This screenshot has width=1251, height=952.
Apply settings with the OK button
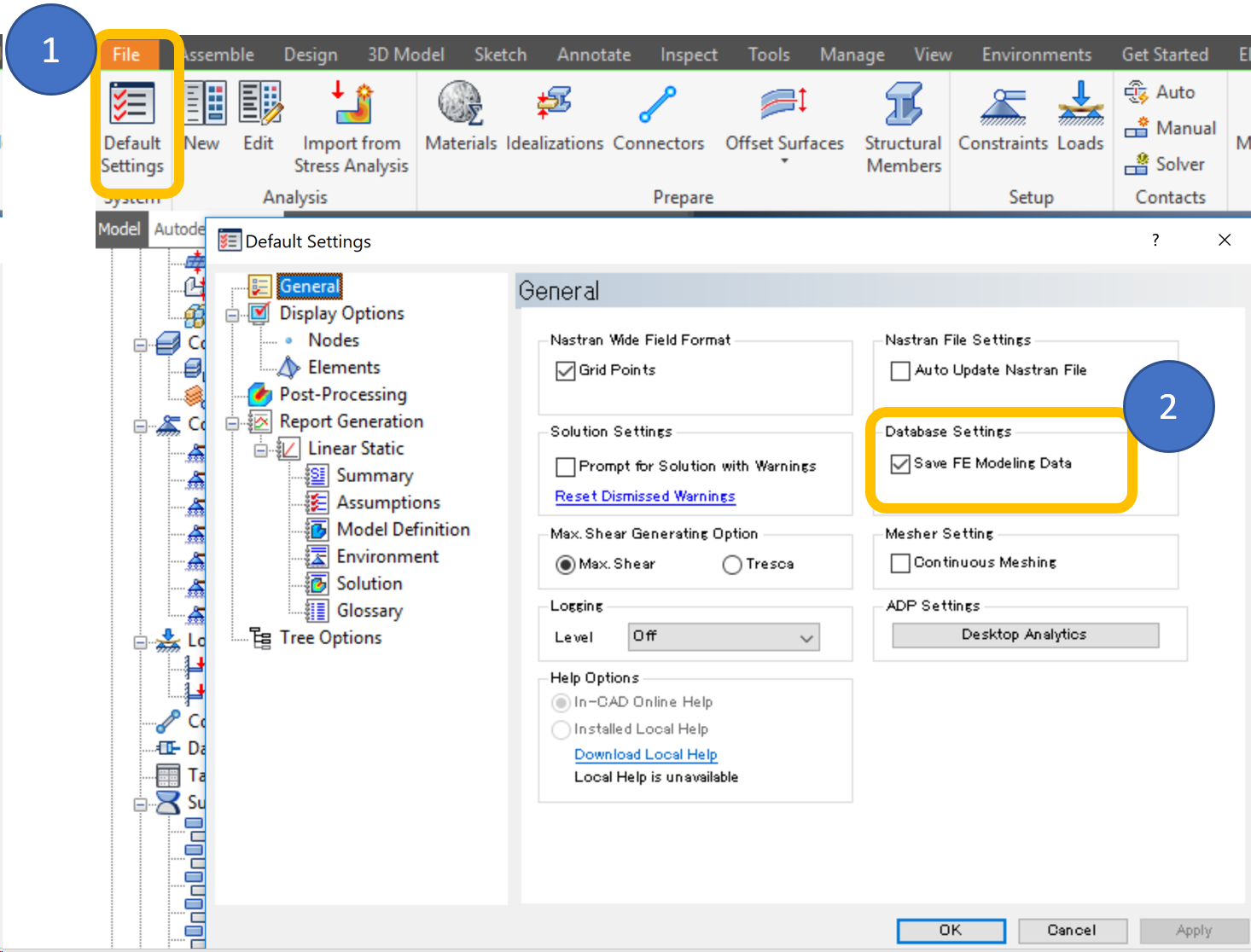pyautogui.click(x=950, y=930)
